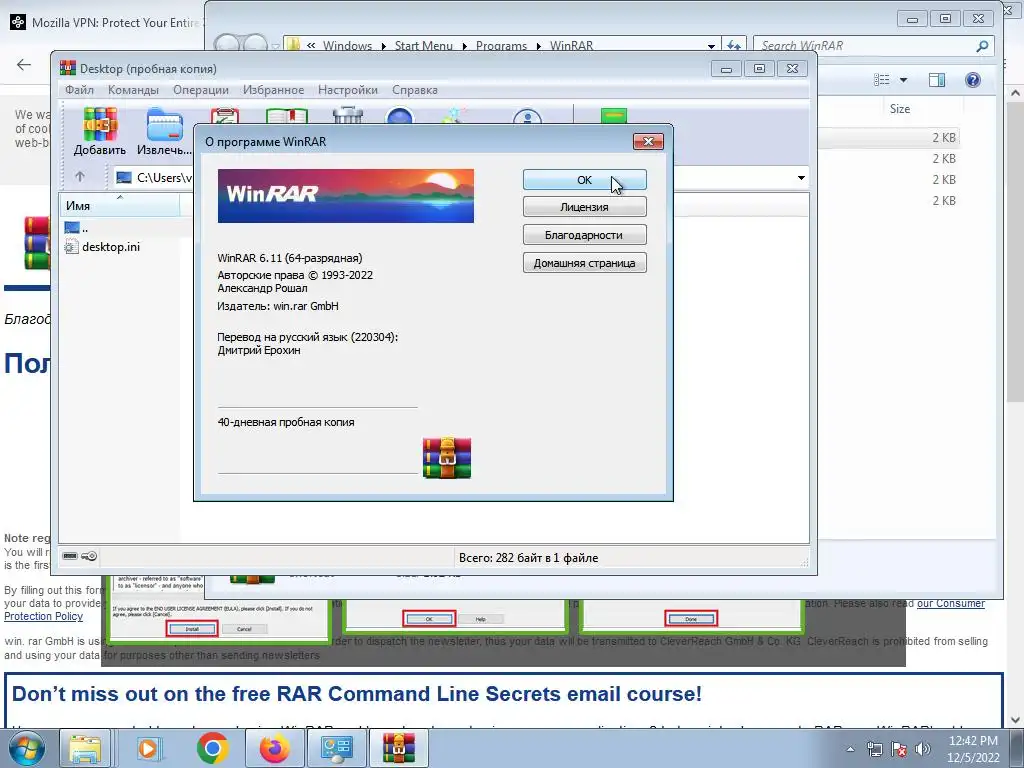Click the up-one-level arrow in WinRAR
1024x768 pixels.
(x=80, y=176)
